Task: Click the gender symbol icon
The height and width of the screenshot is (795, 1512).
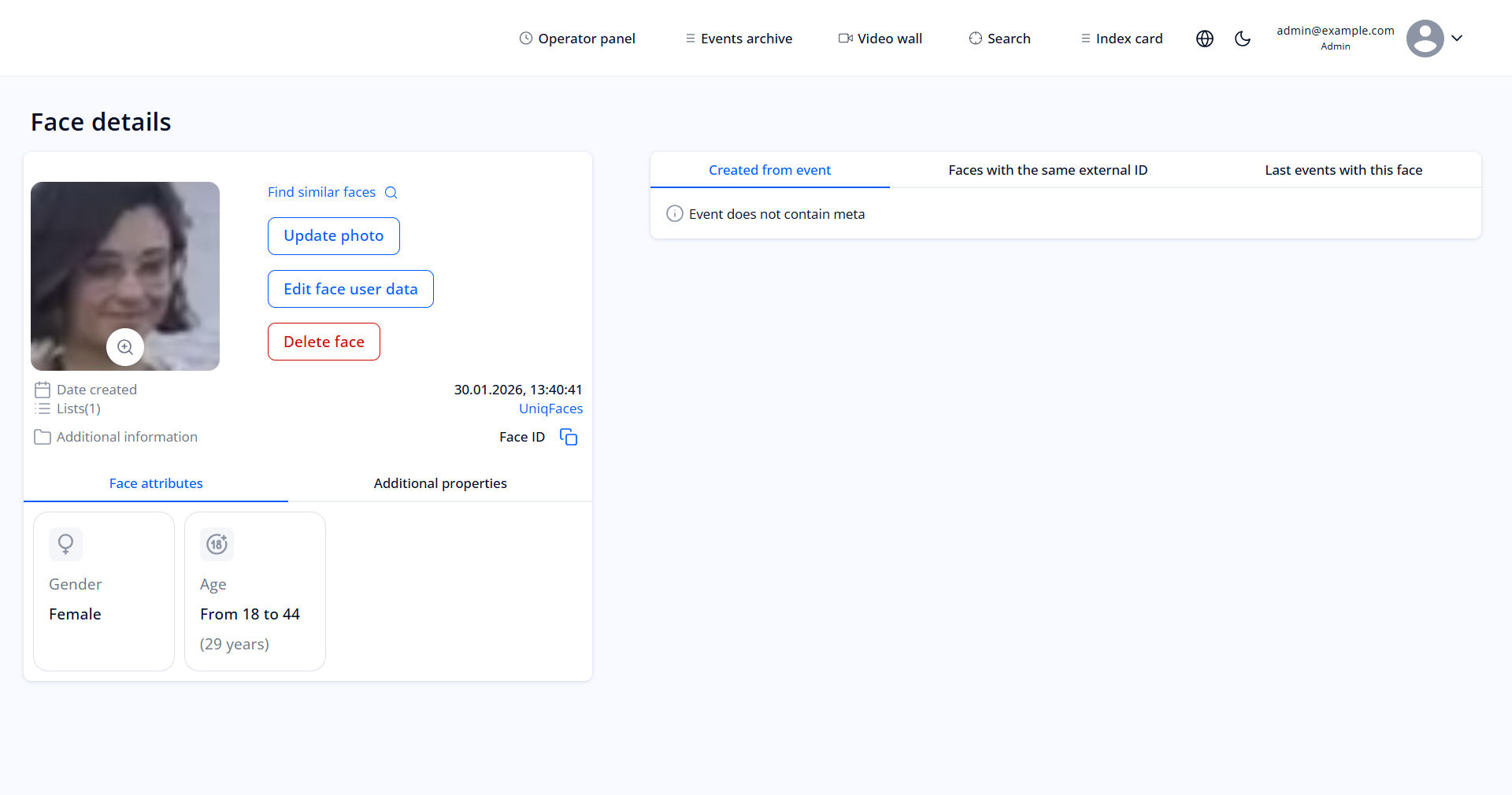Action: point(66,544)
